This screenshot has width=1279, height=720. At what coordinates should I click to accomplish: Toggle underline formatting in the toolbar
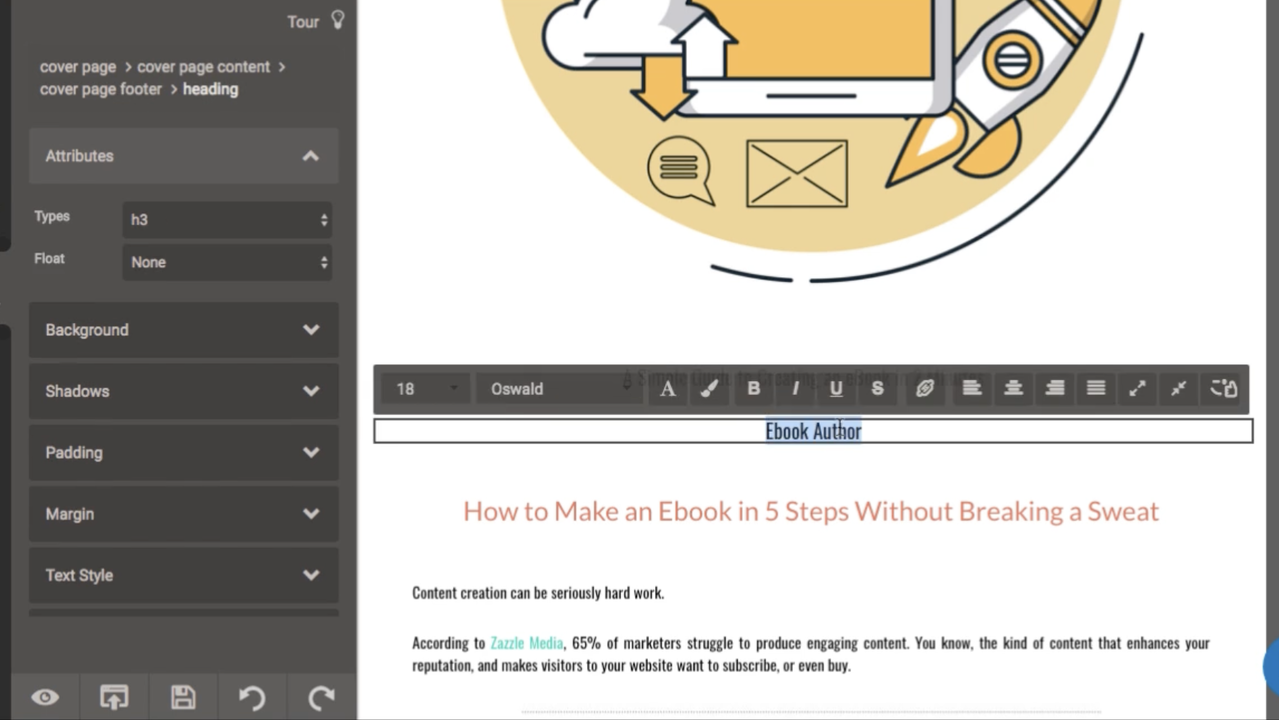[x=836, y=389]
